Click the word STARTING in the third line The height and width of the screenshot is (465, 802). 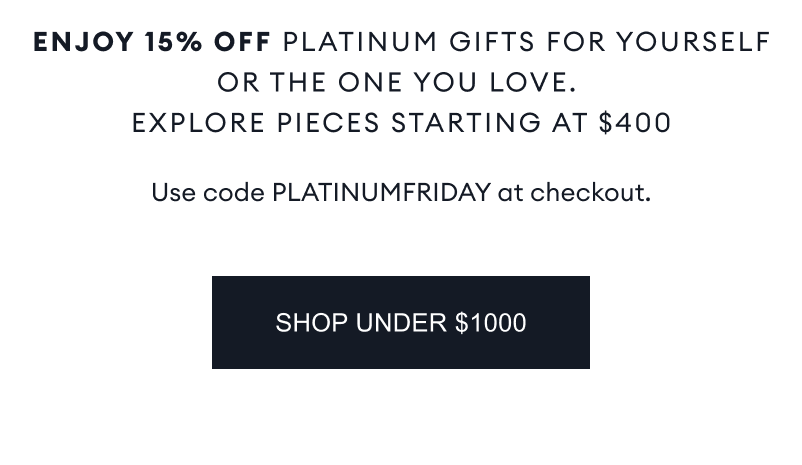465,123
